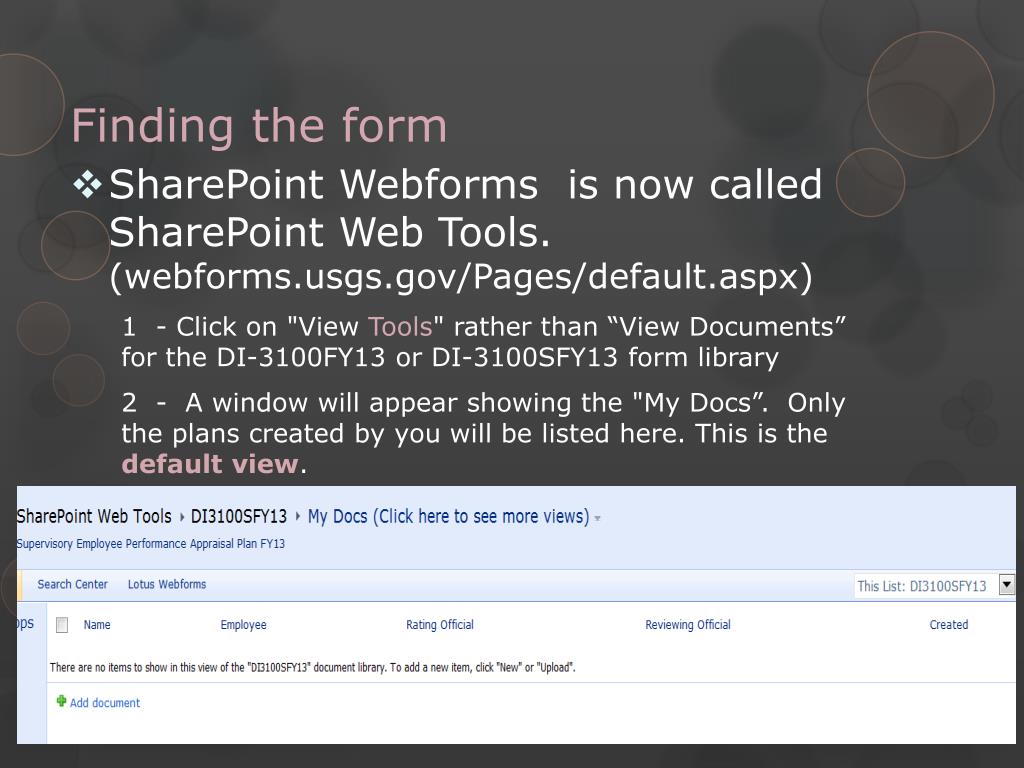Click DI3100SFY13 breadcrumb link

(x=238, y=517)
